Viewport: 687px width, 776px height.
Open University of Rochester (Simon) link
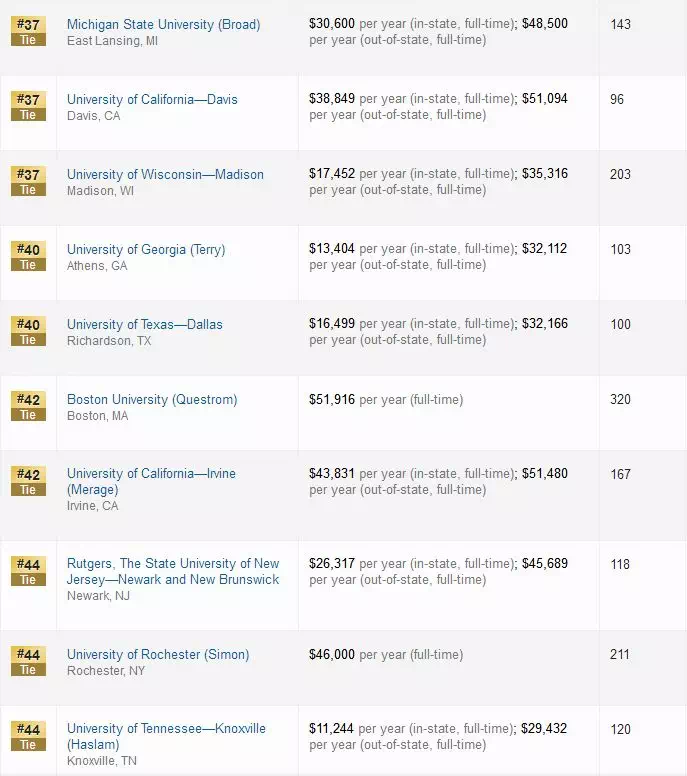coord(158,654)
